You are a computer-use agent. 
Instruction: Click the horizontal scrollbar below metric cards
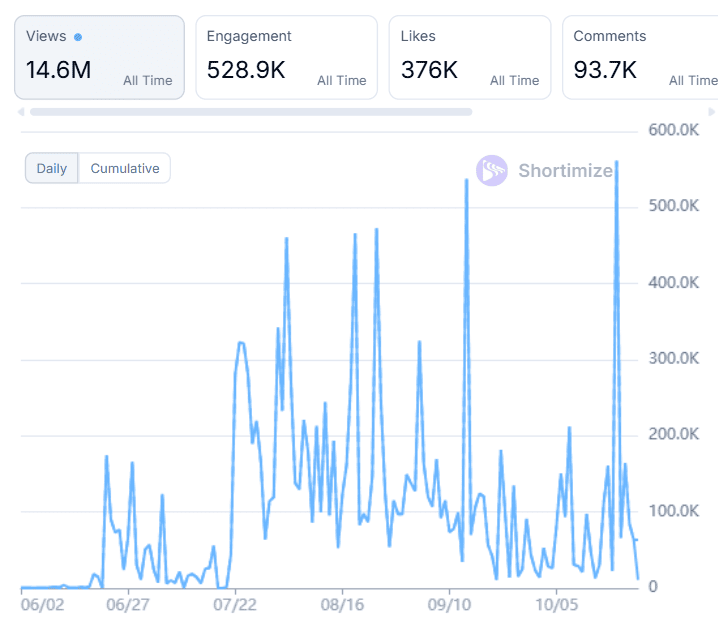[x=250, y=112]
